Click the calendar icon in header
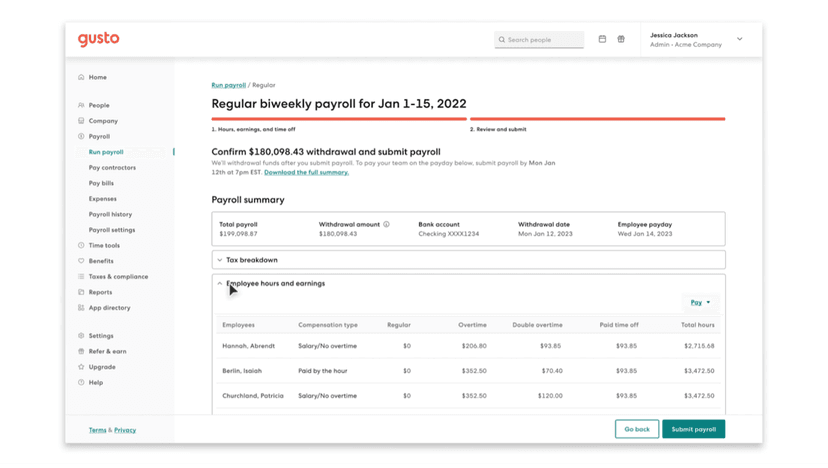Screen dimensions: 828x468 (602, 40)
